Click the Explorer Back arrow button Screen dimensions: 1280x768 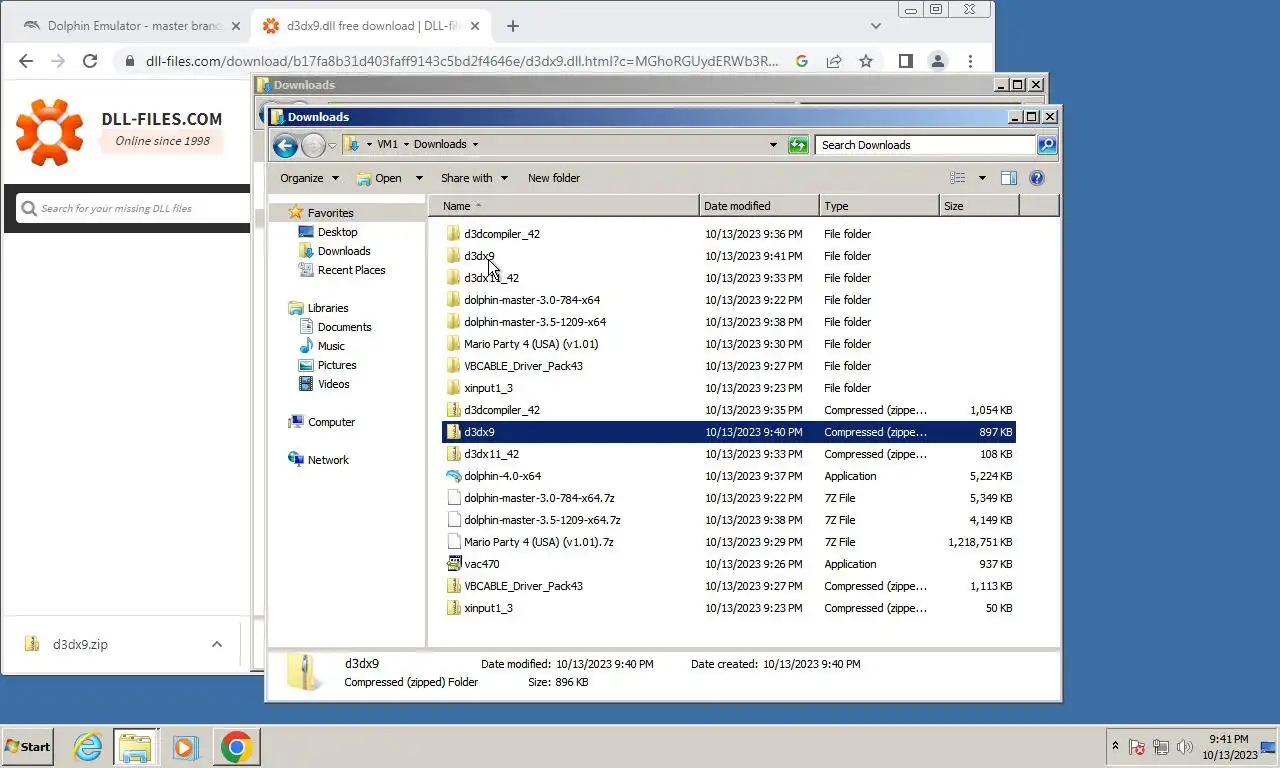click(x=285, y=146)
